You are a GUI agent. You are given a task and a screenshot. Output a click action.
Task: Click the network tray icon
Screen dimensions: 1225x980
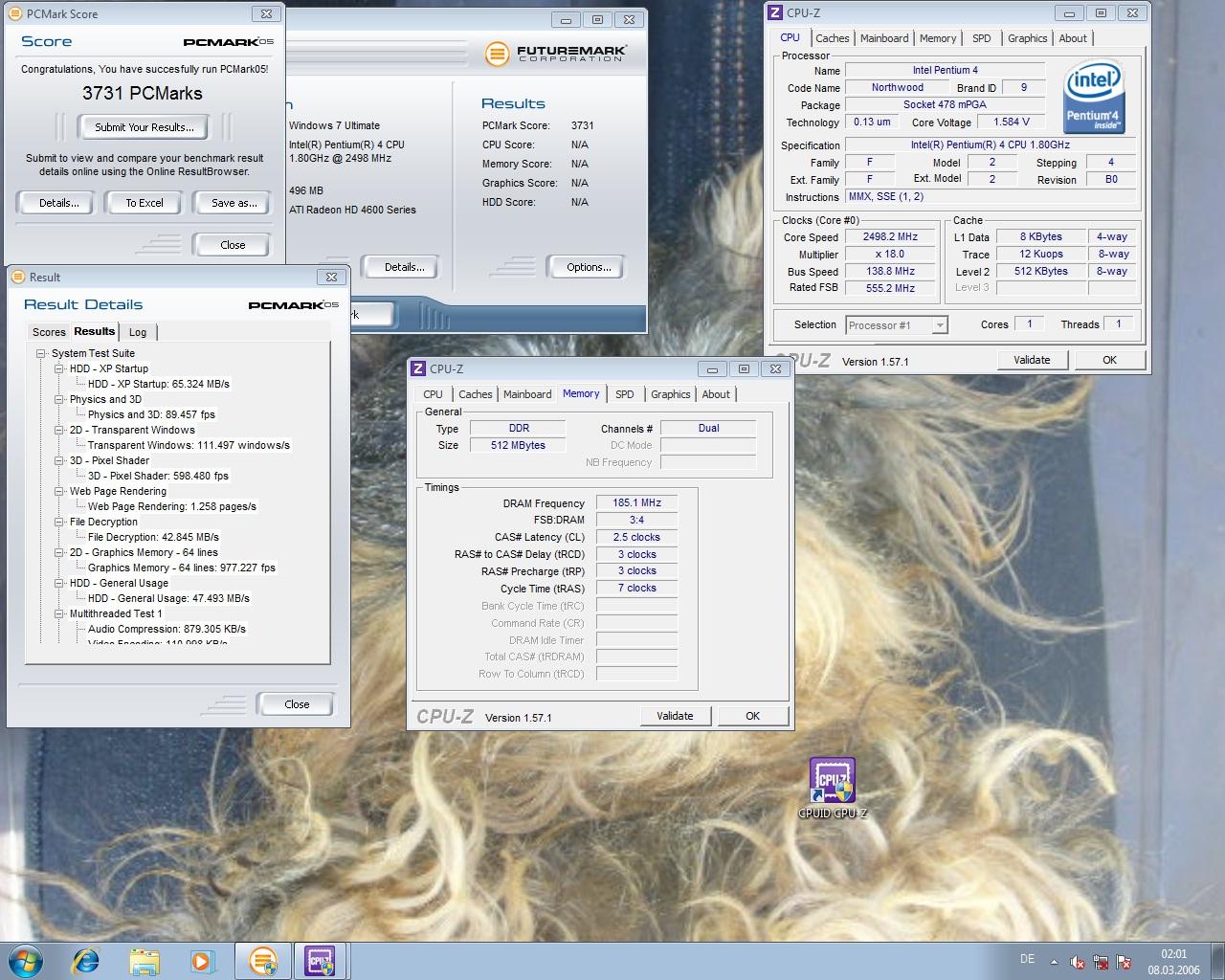1101,962
